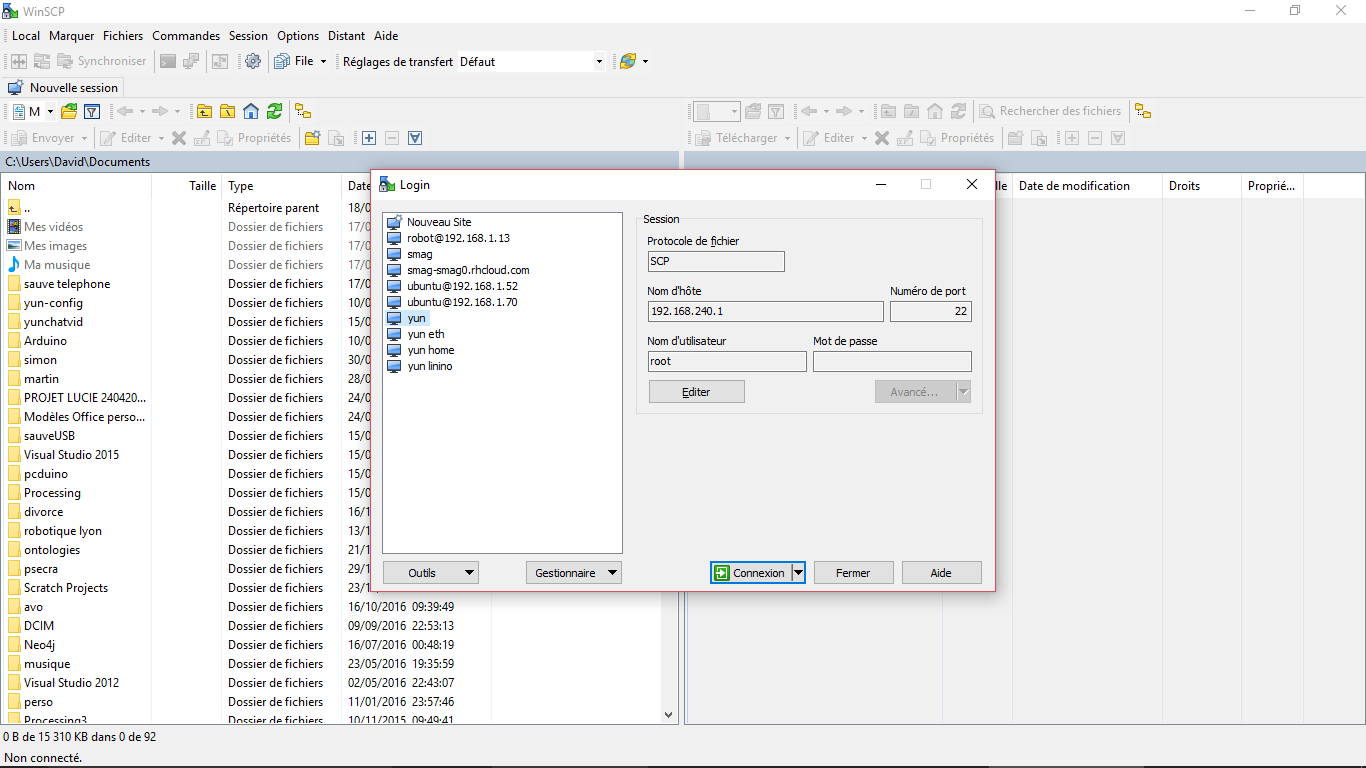This screenshot has height=768, width=1366.
Task: Open the Fichiers menu
Action: [123, 36]
